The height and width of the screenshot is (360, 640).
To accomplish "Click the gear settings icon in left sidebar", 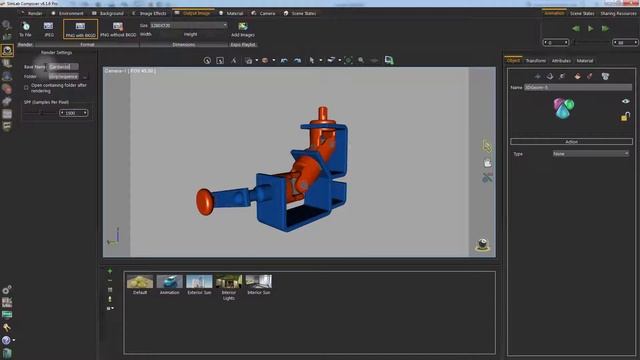I will 7,290.
